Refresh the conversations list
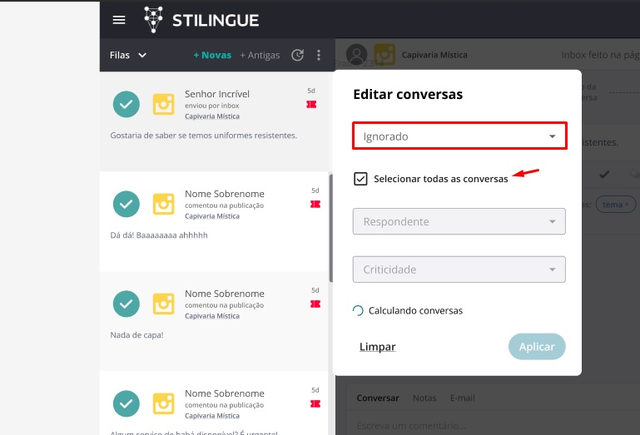 click(298, 55)
